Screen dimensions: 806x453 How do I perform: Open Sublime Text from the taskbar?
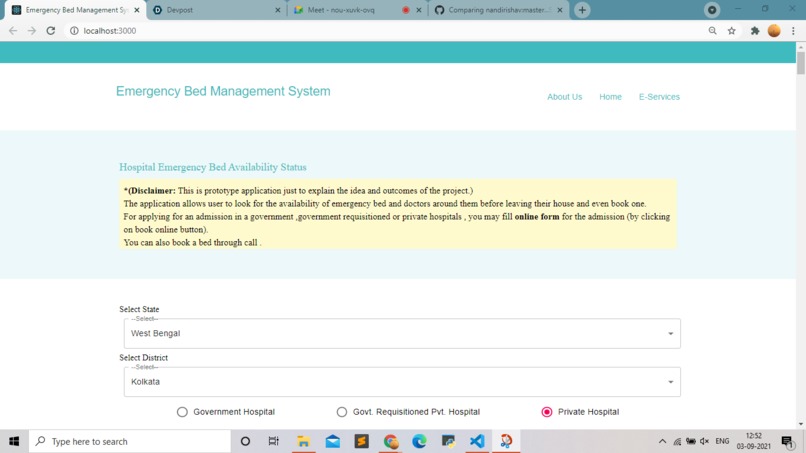click(361, 441)
